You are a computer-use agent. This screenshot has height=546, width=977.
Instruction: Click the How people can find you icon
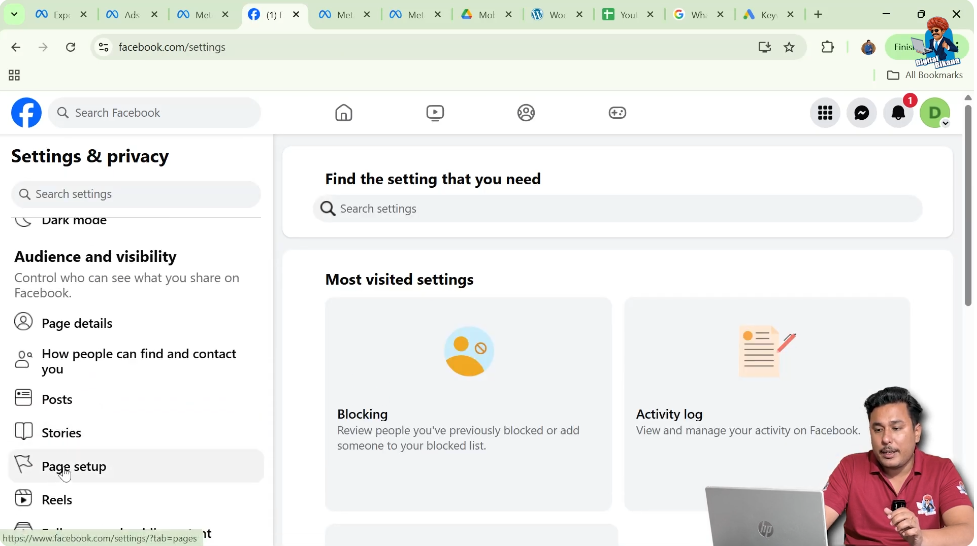point(23,360)
